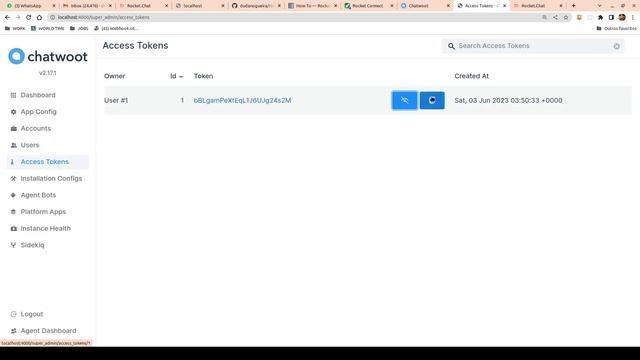Click the App Config gear icon
640x360 pixels.
[x=13, y=112]
